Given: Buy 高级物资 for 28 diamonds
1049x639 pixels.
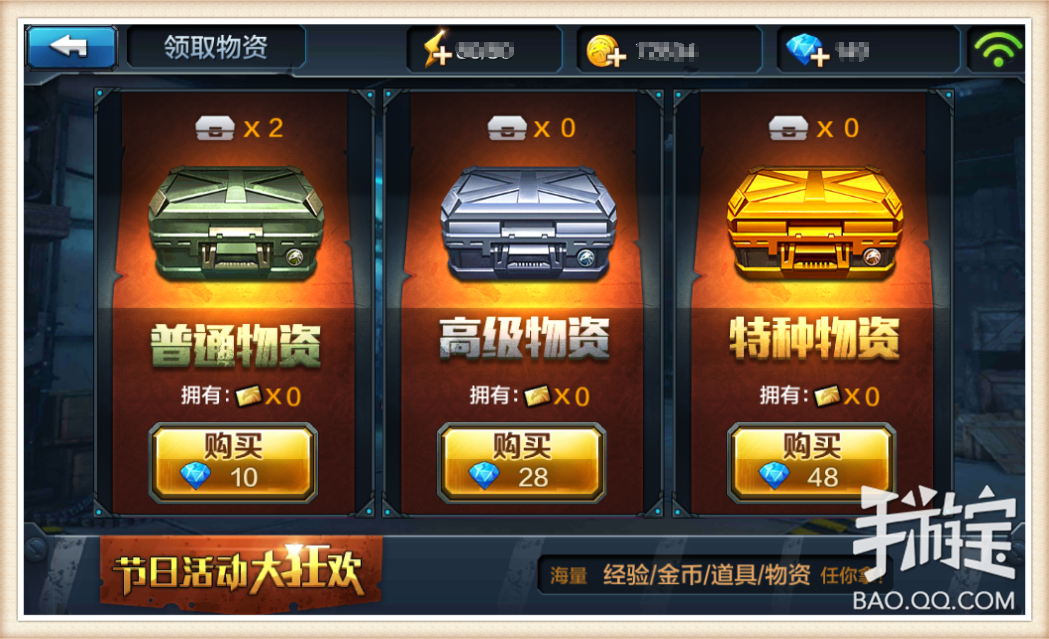Looking at the screenshot, I should click(x=522, y=463).
